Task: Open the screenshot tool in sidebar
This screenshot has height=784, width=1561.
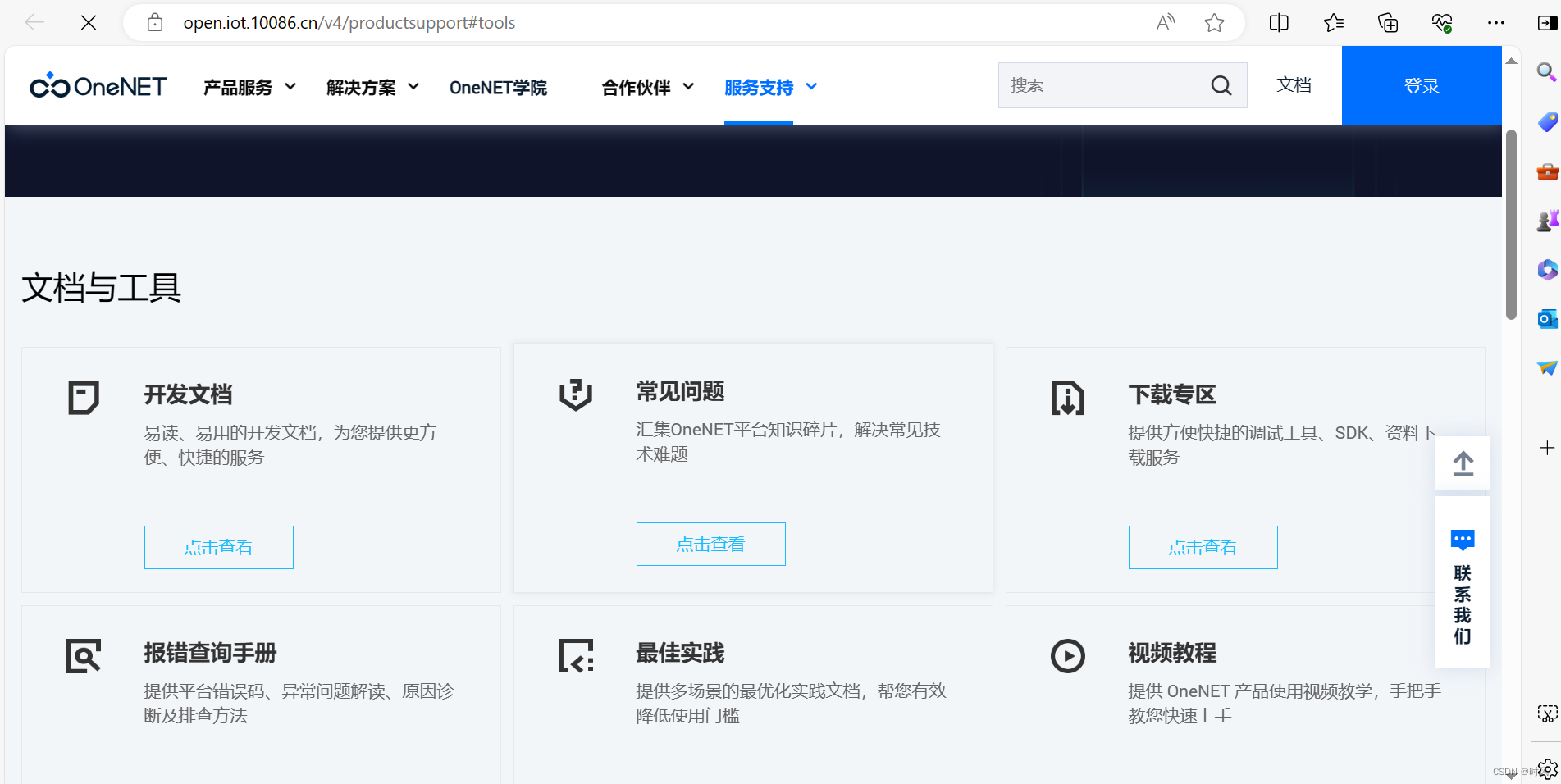Action: tap(1545, 714)
